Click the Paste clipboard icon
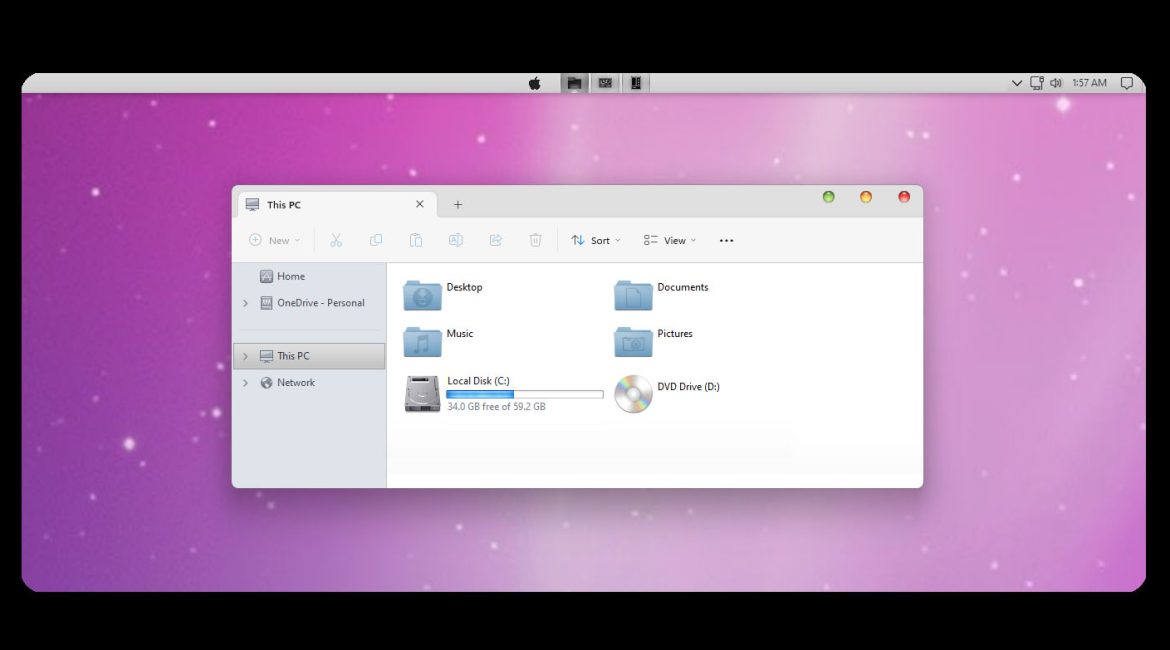Image resolution: width=1170 pixels, height=650 pixels. [x=416, y=240]
